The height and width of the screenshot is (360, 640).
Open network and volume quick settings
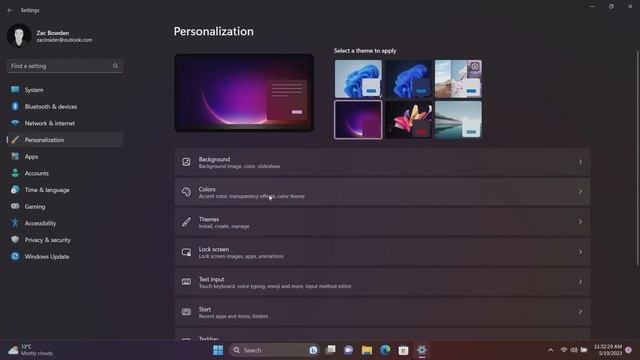point(573,350)
